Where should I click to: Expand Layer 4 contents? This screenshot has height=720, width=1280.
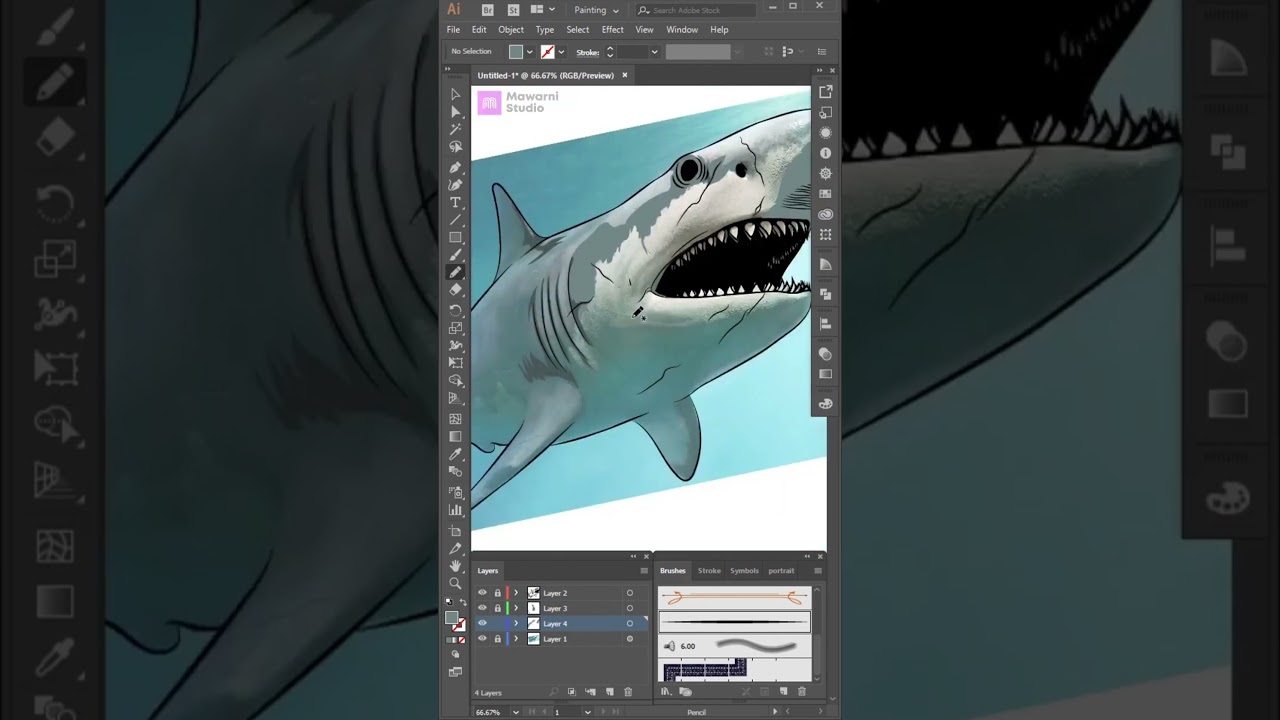point(516,623)
